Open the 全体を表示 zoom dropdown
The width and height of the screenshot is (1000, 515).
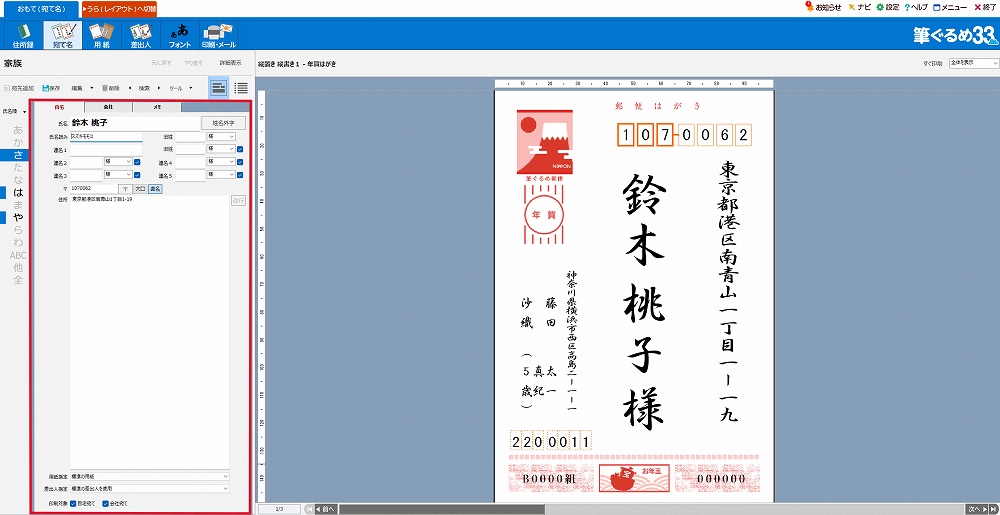tap(973, 63)
